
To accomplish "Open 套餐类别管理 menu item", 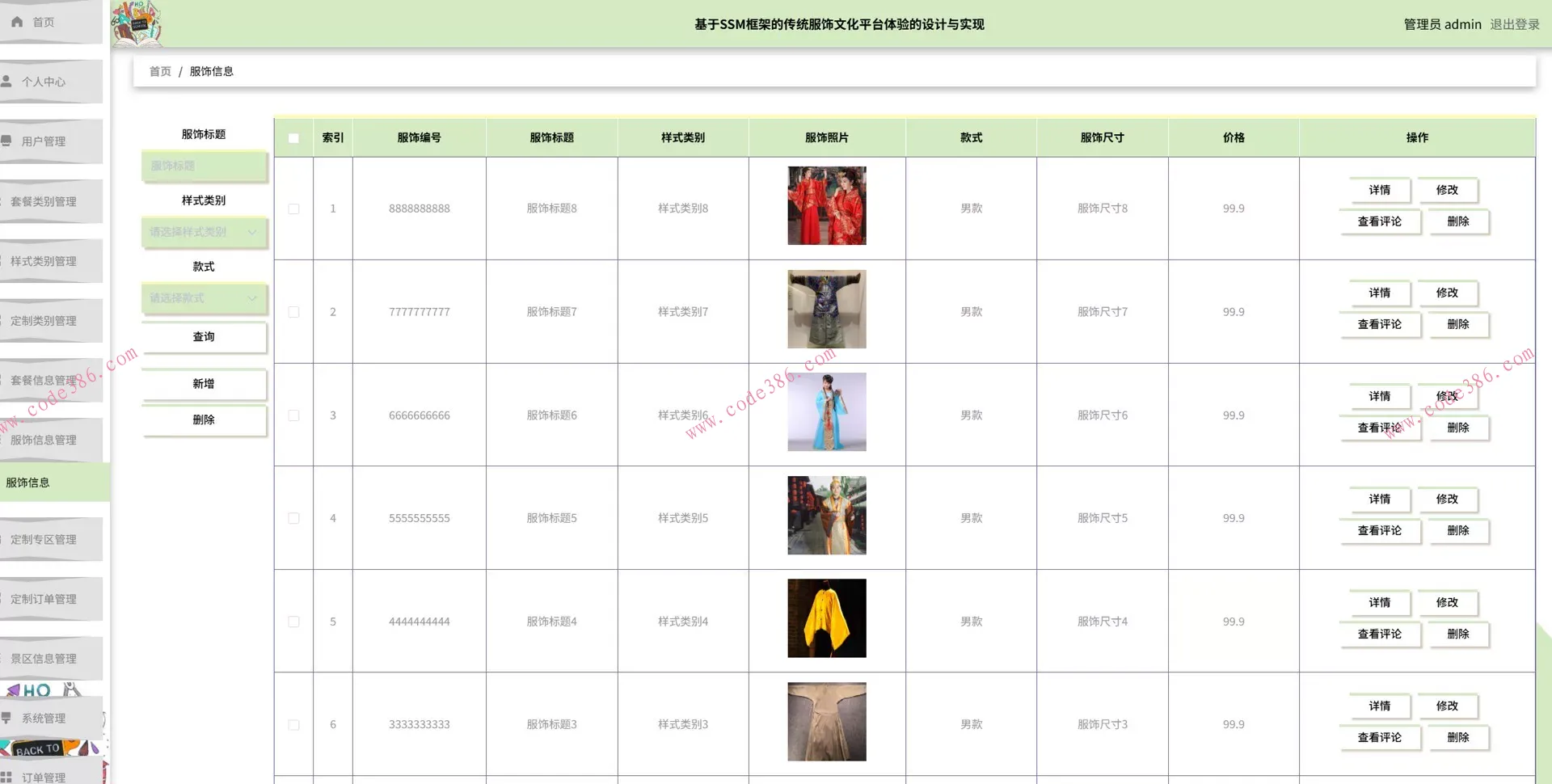I will tap(51, 201).
